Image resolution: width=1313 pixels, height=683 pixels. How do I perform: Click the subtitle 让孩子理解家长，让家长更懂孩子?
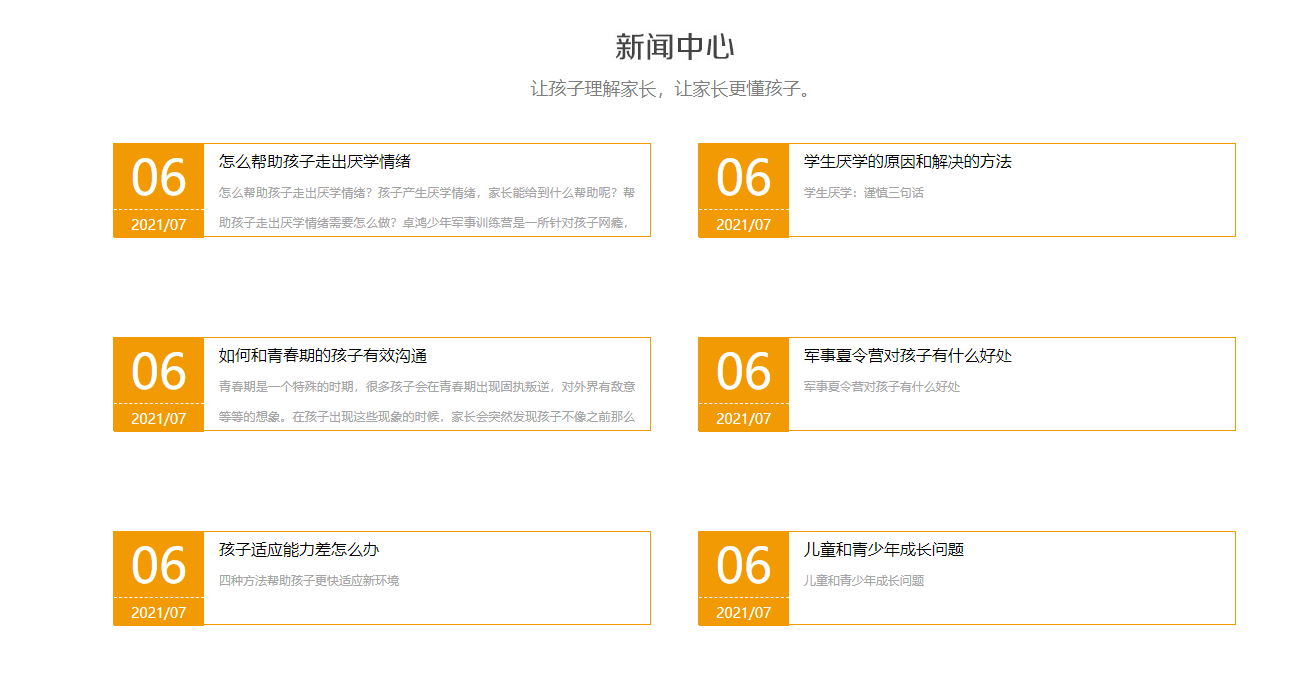[656, 87]
